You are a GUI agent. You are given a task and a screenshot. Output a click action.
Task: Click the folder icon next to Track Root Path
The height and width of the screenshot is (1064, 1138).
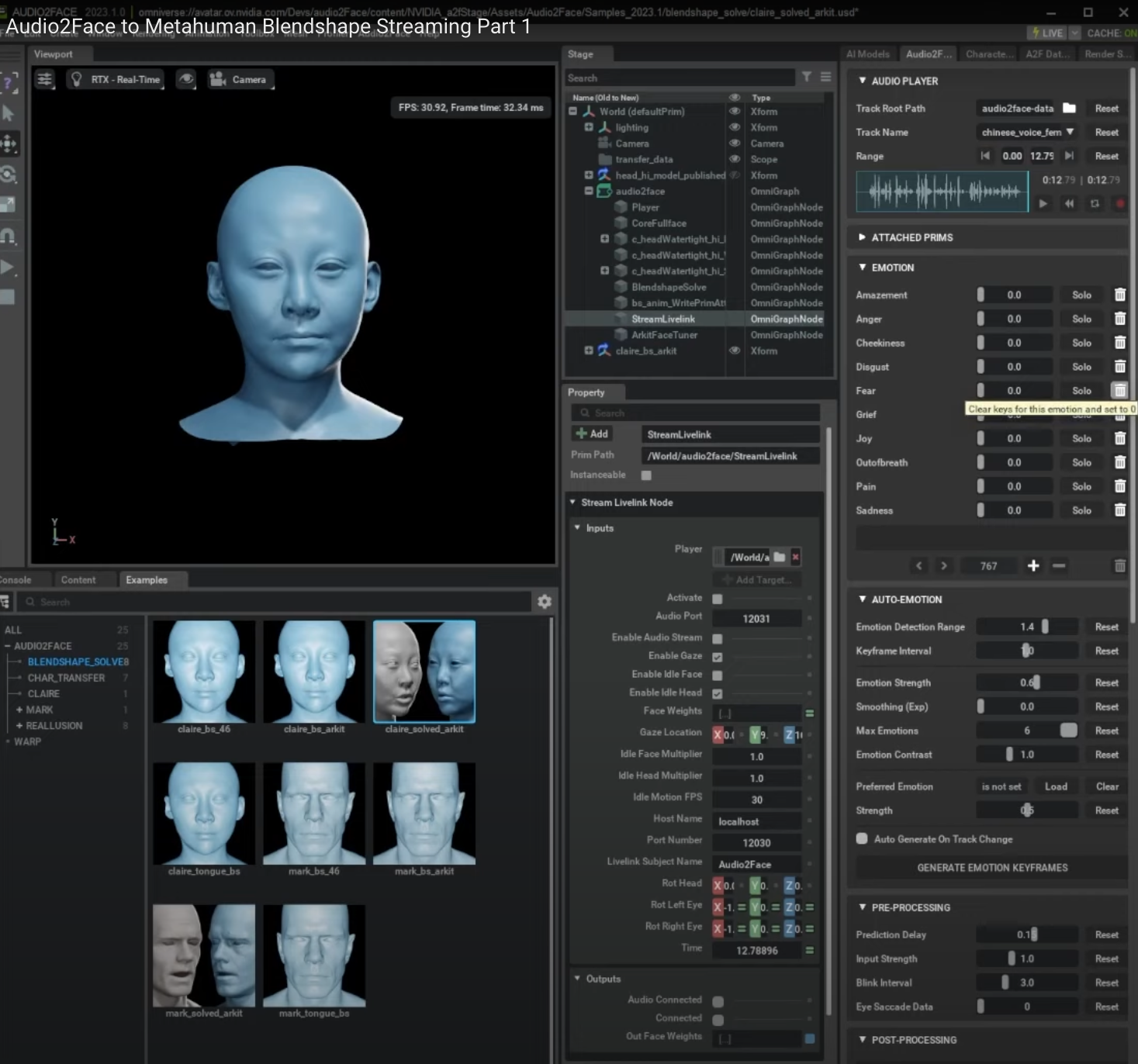(1069, 108)
